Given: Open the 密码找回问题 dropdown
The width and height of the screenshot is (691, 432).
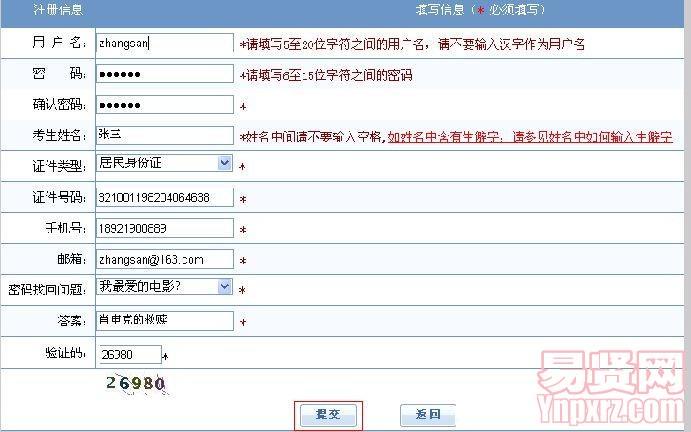Looking at the screenshot, I should pyautogui.click(x=164, y=287).
